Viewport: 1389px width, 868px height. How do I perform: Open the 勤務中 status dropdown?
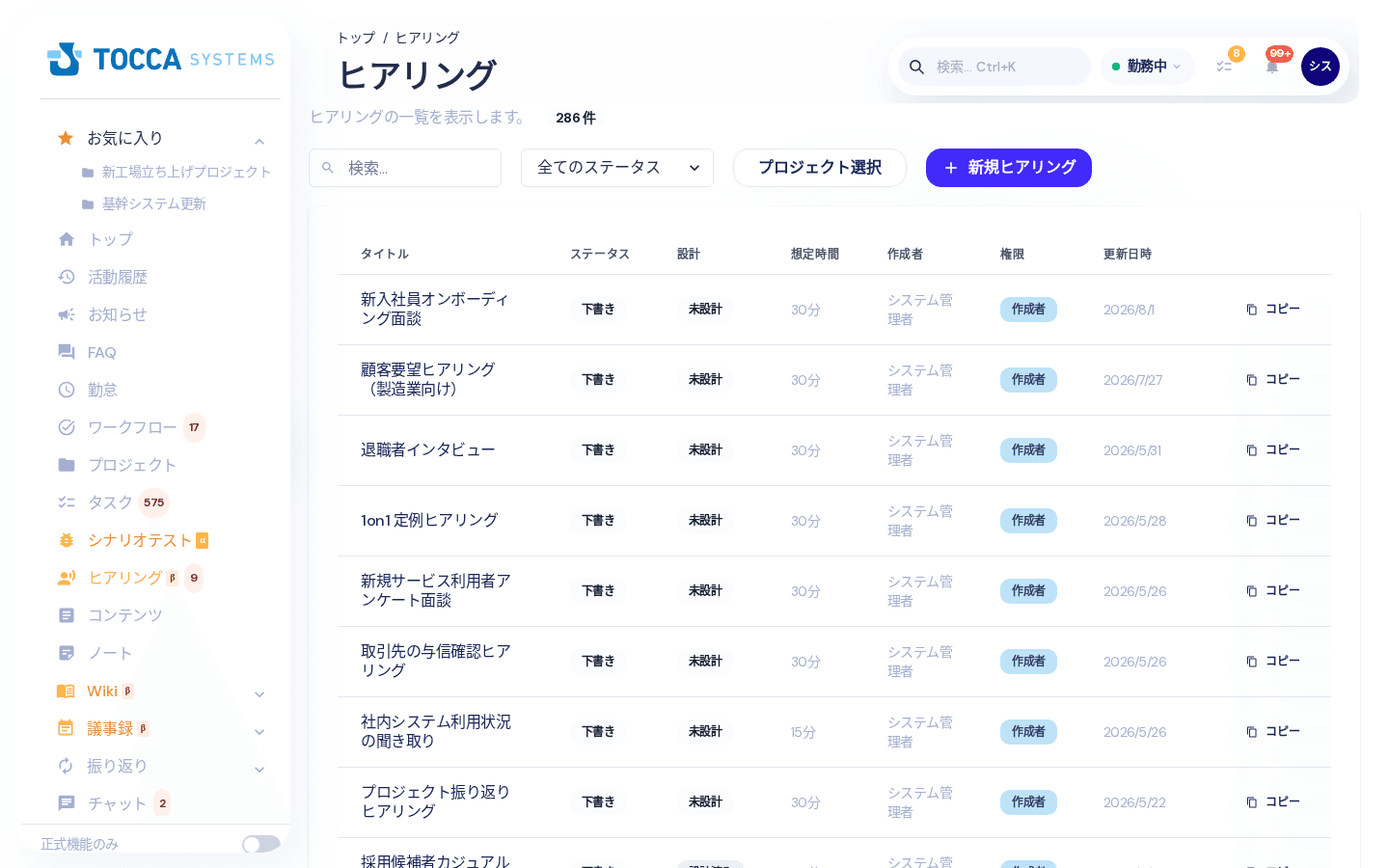click(1147, 67)
